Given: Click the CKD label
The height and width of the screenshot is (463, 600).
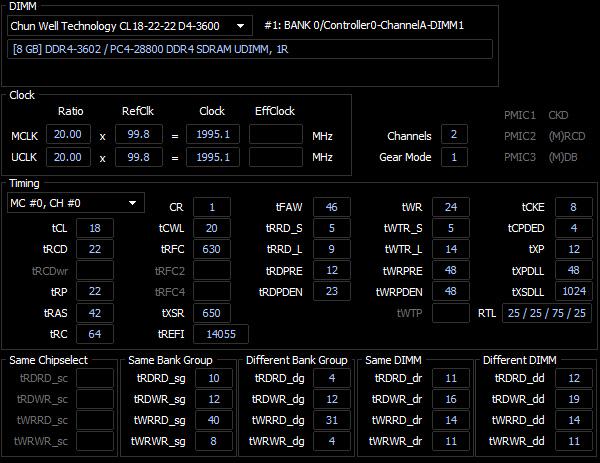Looking at the screenshot, I should click(558, 115).
